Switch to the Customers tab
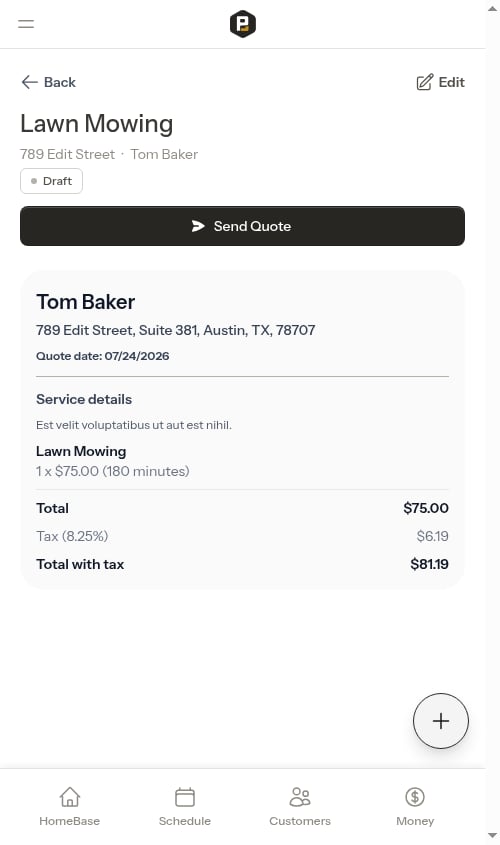 [300, 807]
